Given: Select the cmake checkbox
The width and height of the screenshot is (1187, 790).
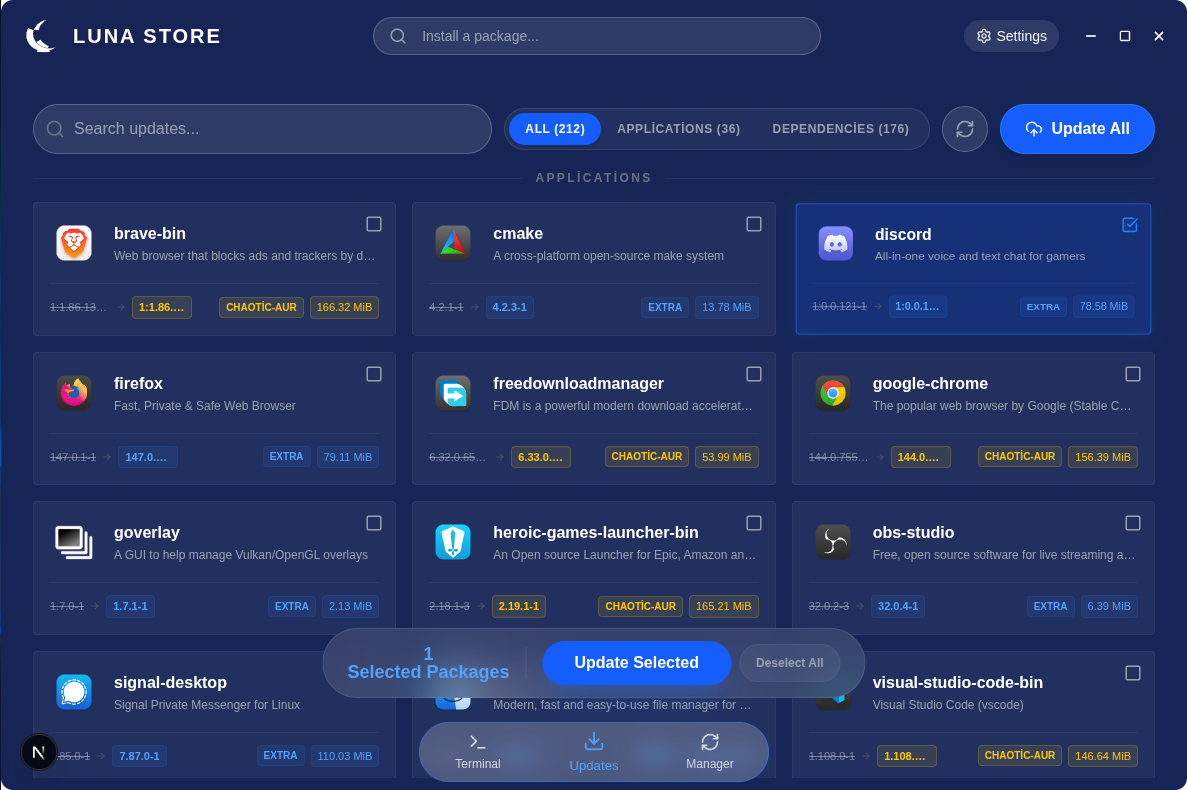Looking at the screenshot, I should [x=754, y=224].
